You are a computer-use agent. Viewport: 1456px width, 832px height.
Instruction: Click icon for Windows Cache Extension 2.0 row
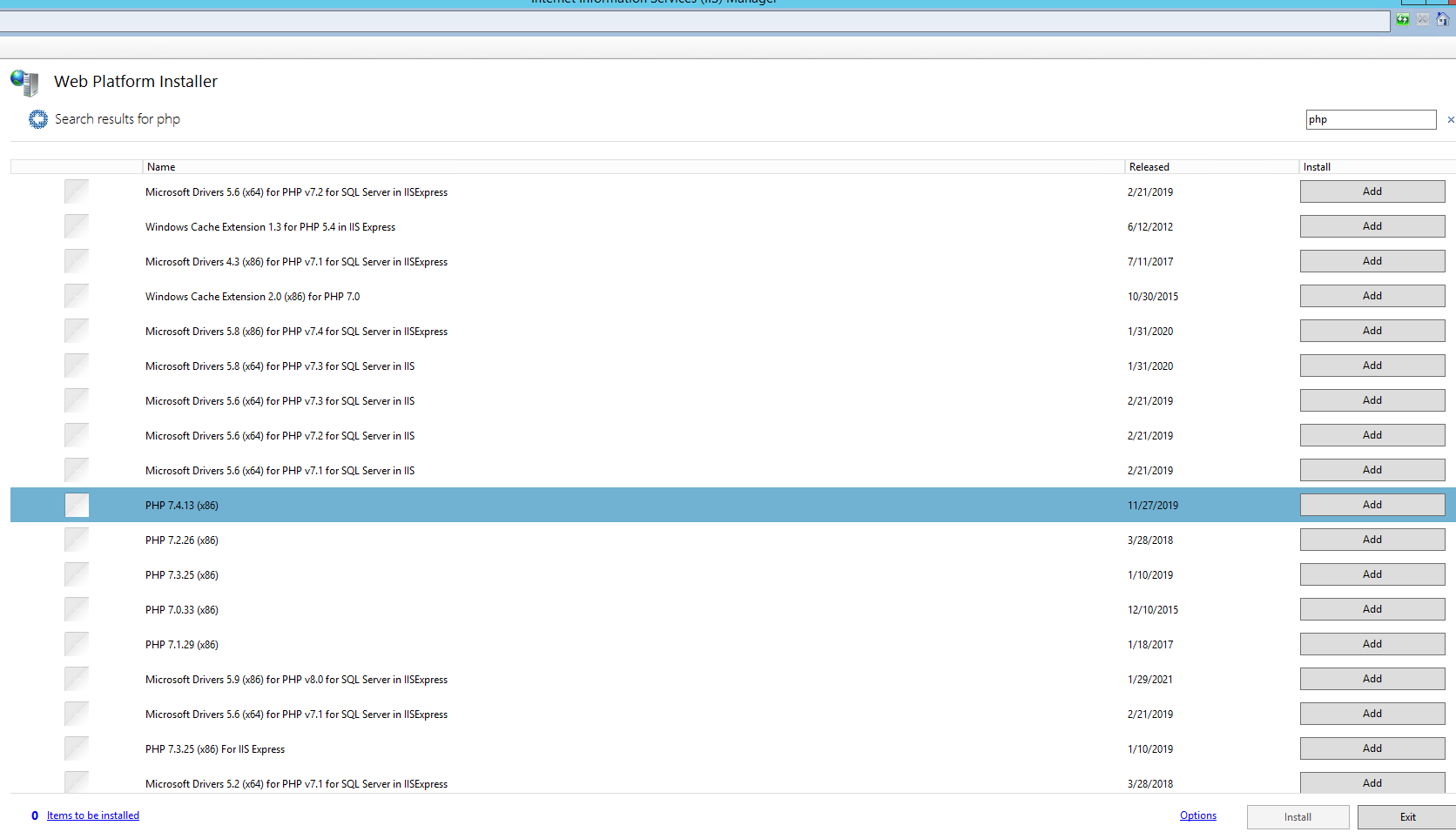tap(77, 296)
